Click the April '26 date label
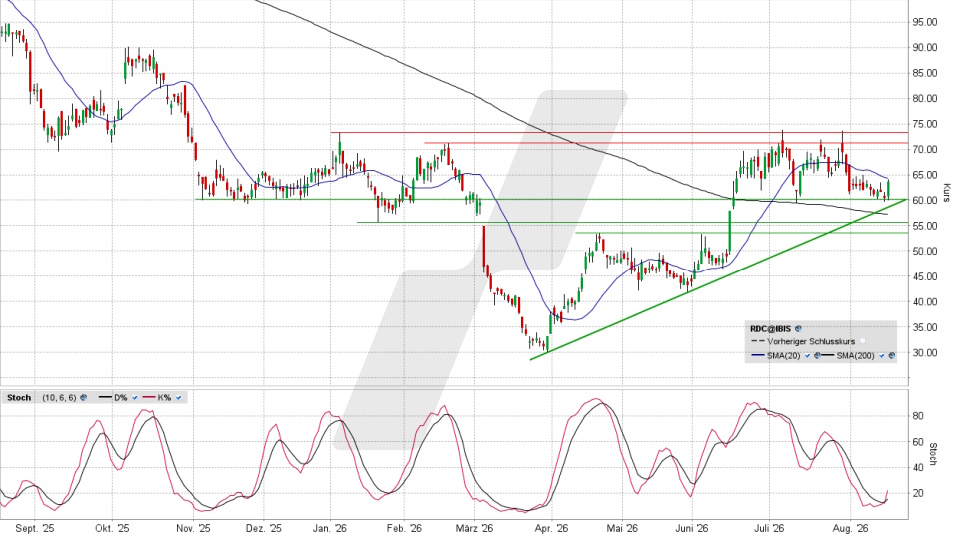960x540 pixels. [551, 528]
